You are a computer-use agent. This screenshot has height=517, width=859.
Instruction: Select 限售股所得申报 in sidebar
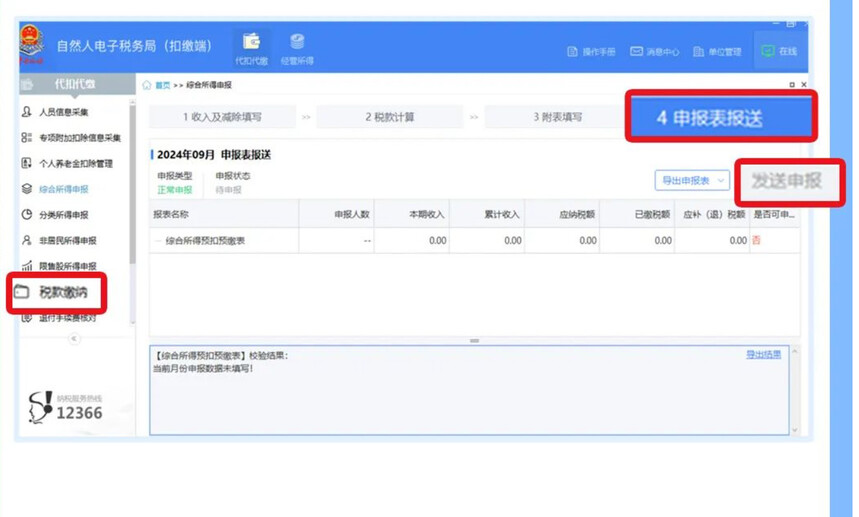(59, 266)
